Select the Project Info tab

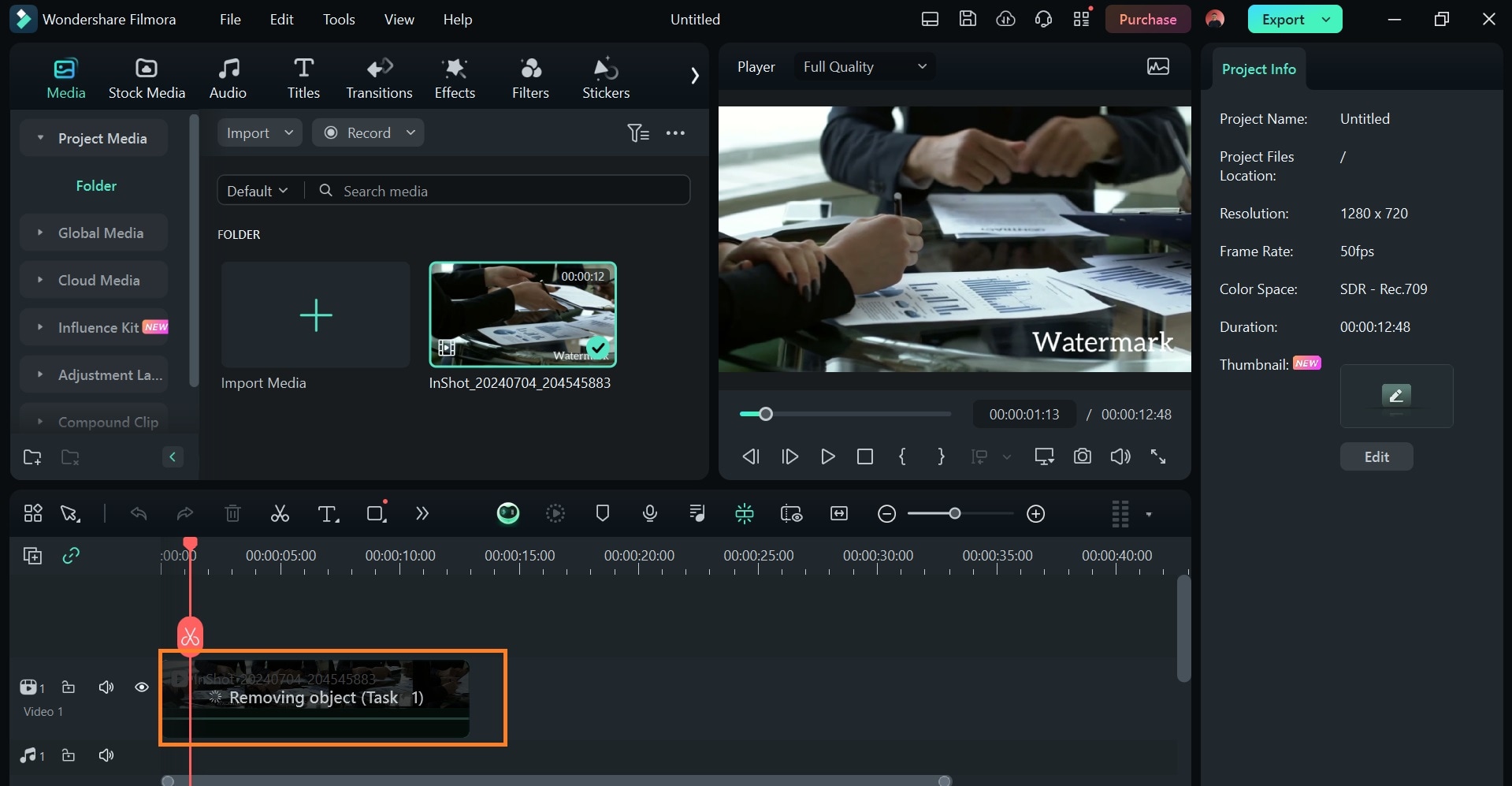pyautogui.click(x=1258, y=69)
